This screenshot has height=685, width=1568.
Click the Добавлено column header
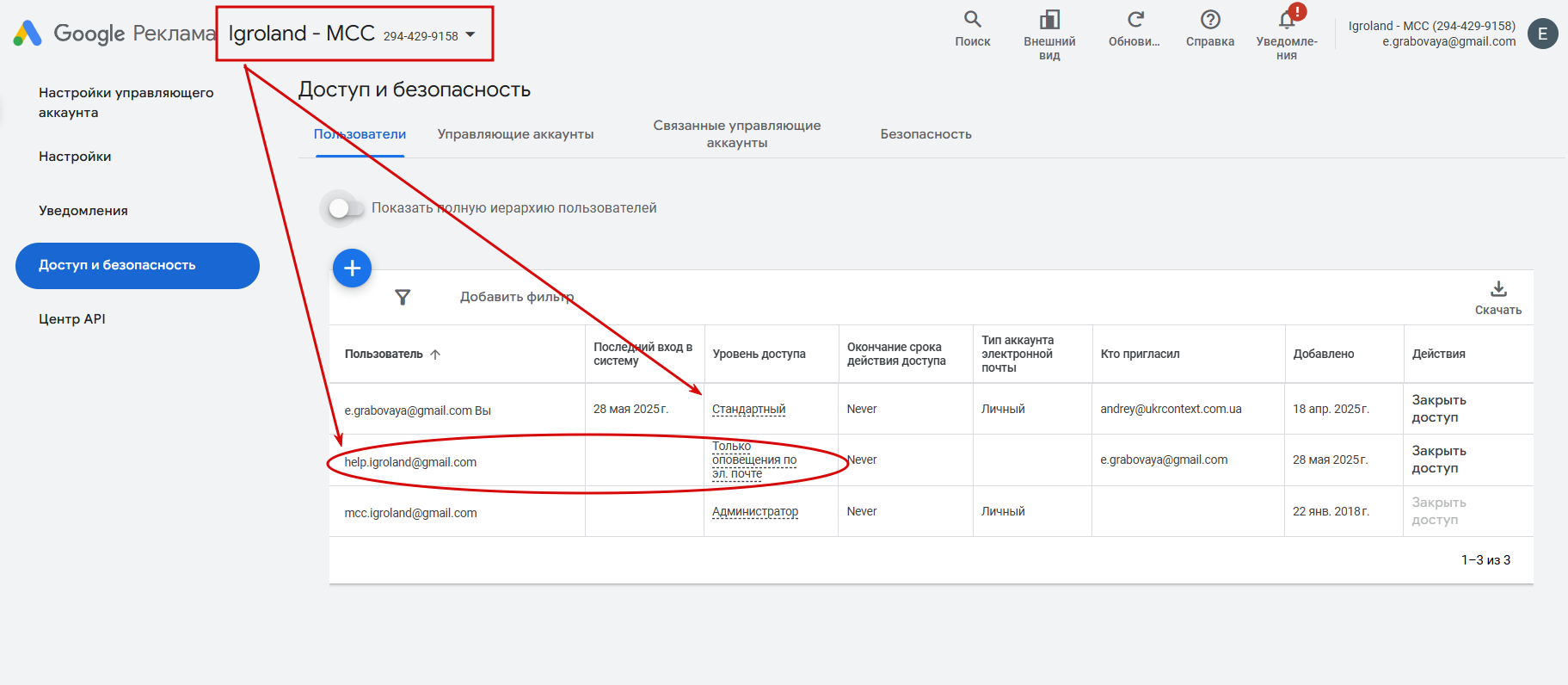[x=1324, y=354]
